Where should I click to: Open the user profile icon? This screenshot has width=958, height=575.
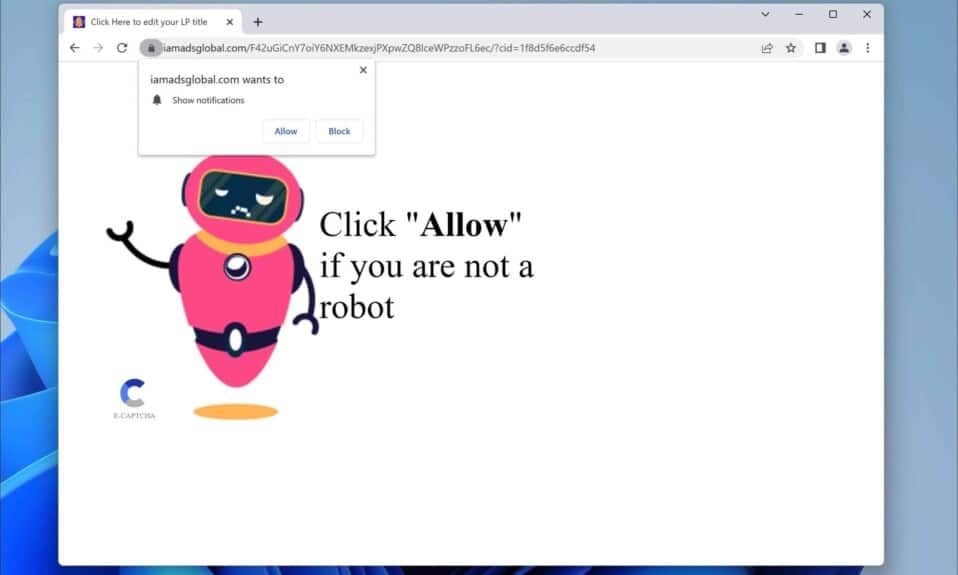844,48
